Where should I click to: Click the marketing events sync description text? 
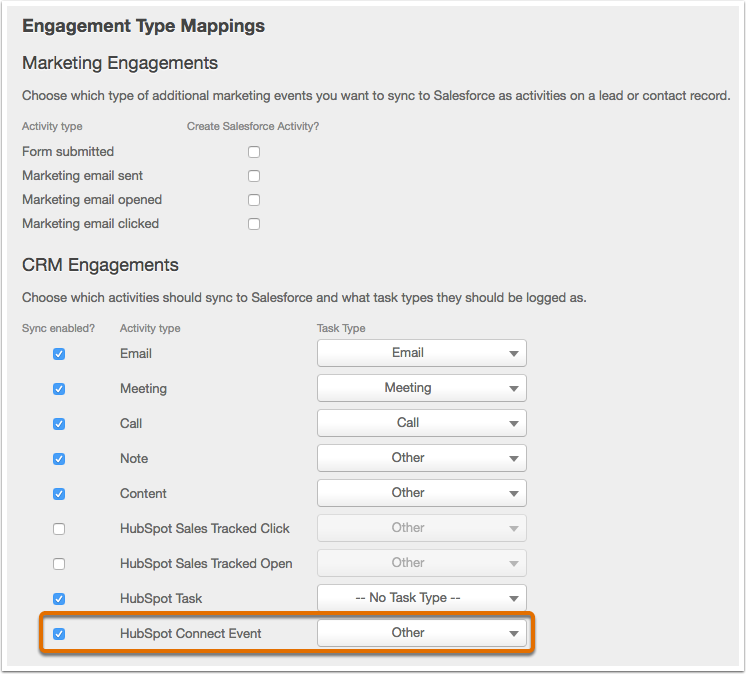pyautogui.click(x=376, y=96)
